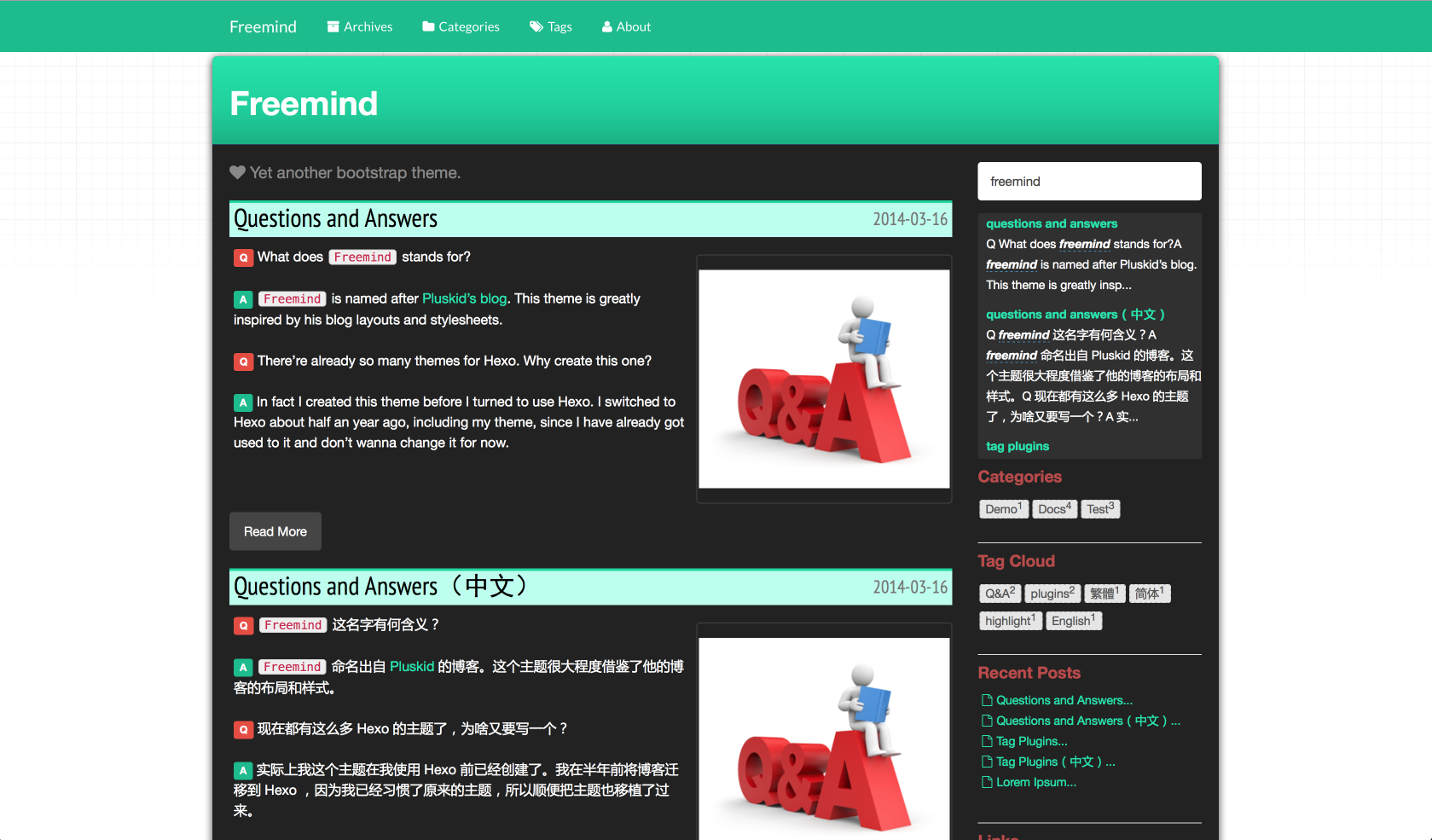Select the Docs category badge

1055,509
